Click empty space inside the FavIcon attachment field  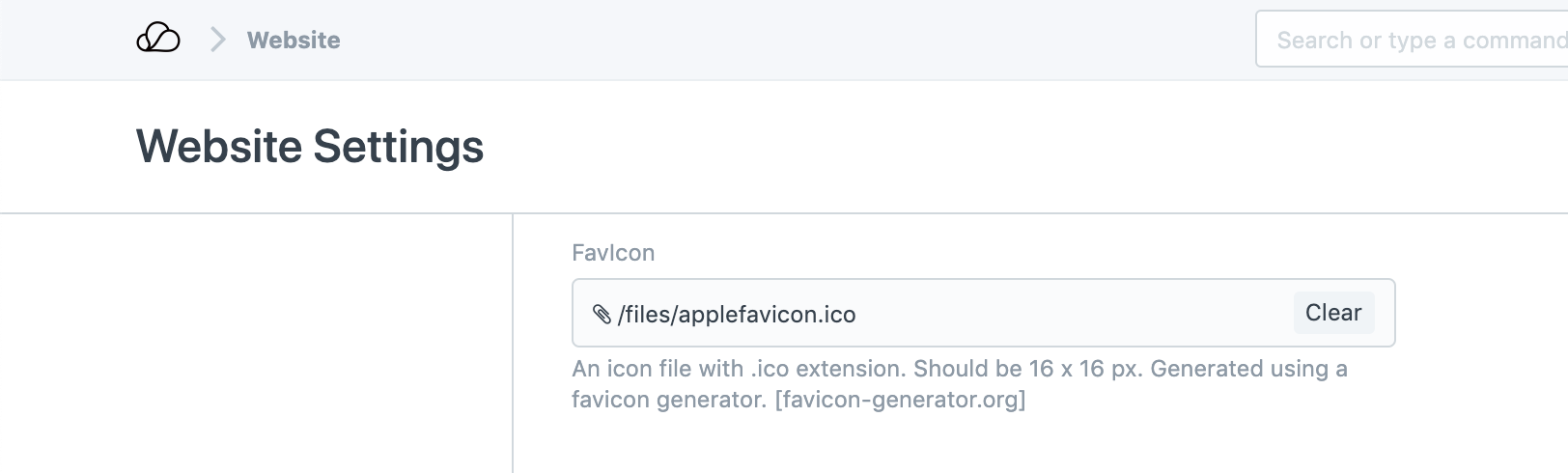tap(1062, 314)
